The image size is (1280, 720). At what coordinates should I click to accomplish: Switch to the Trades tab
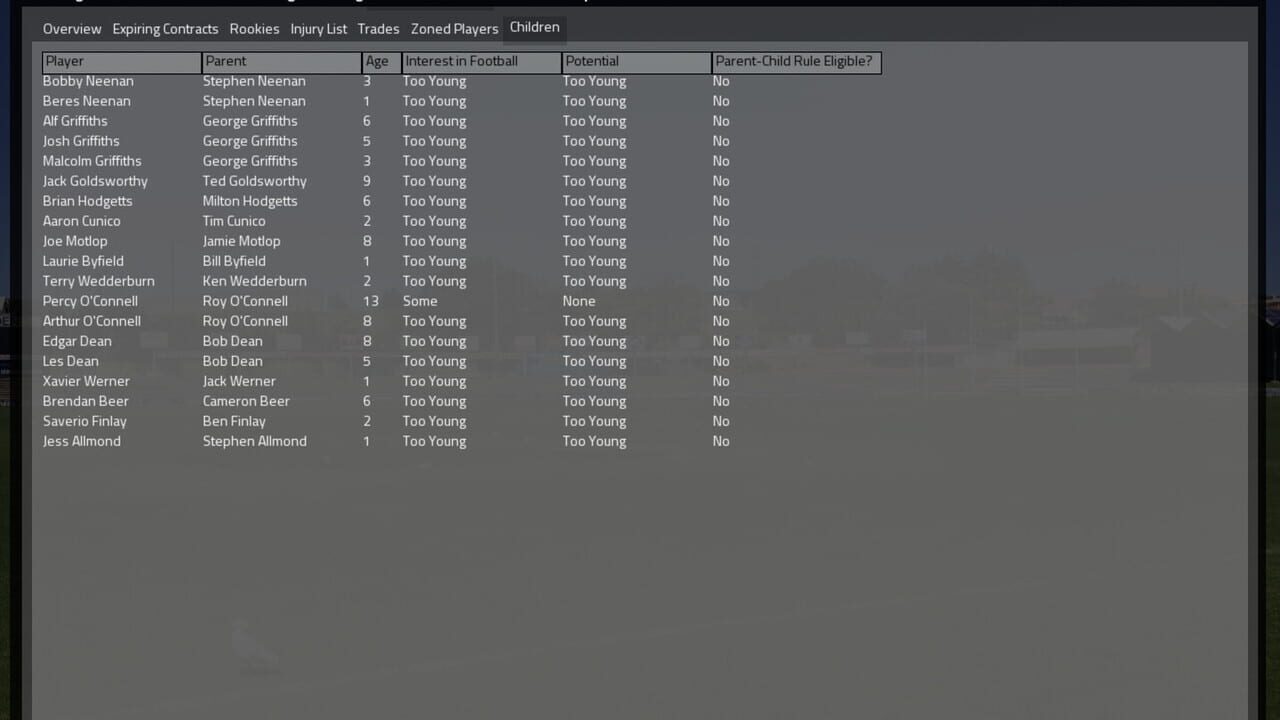[379, 29]
